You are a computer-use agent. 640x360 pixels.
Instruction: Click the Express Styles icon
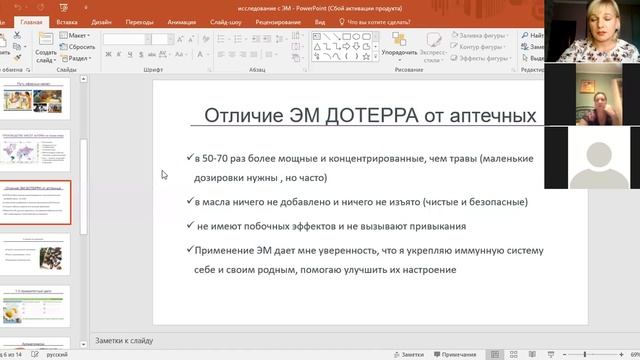tap(433, 40)
